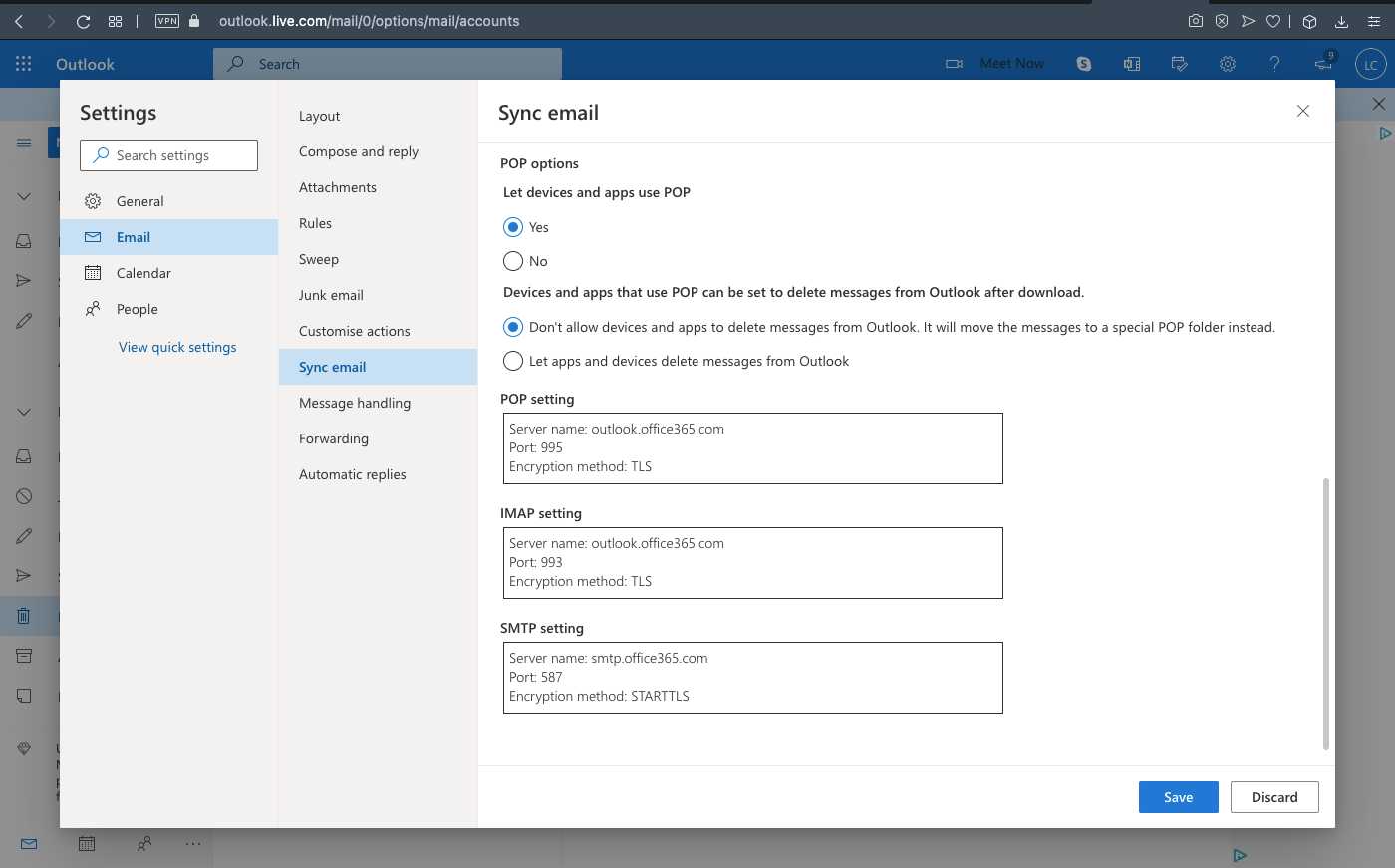Go to Junk email settings
Viewport: 1395px width, 868px height.
378,295
